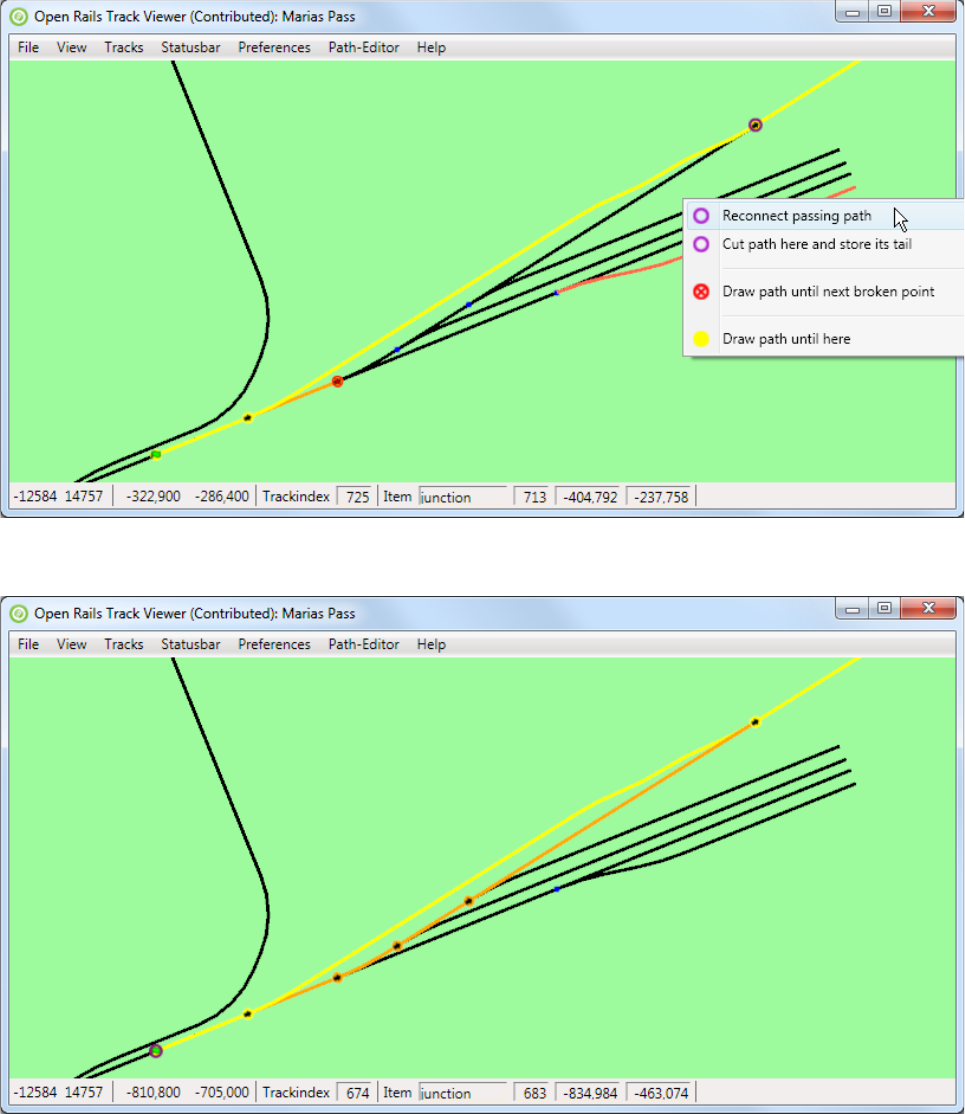This screenshot has height=1114, width=965.
Task: Click yellow dot icon beside Draw path until here
Action: tap(701, 339)
